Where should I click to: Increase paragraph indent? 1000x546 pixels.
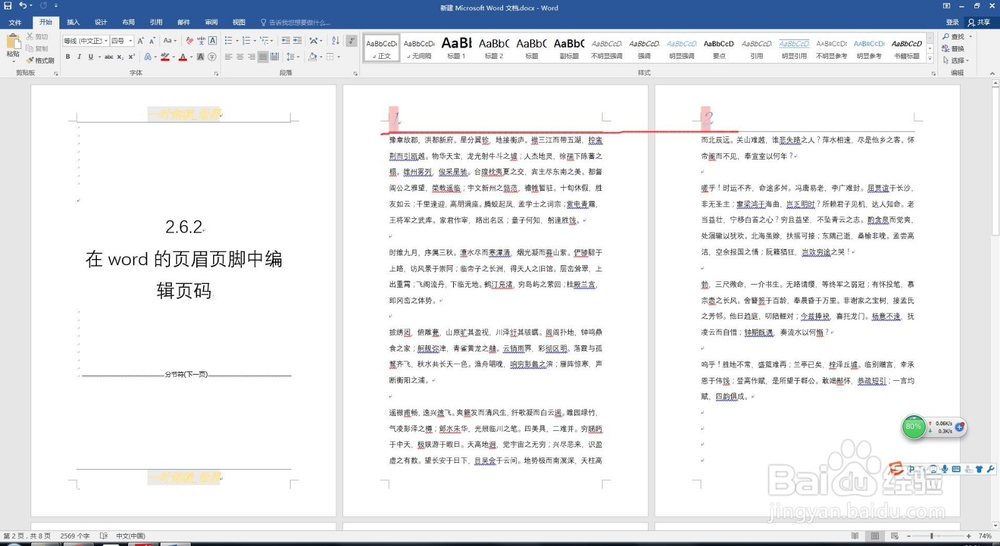[297, 40]
